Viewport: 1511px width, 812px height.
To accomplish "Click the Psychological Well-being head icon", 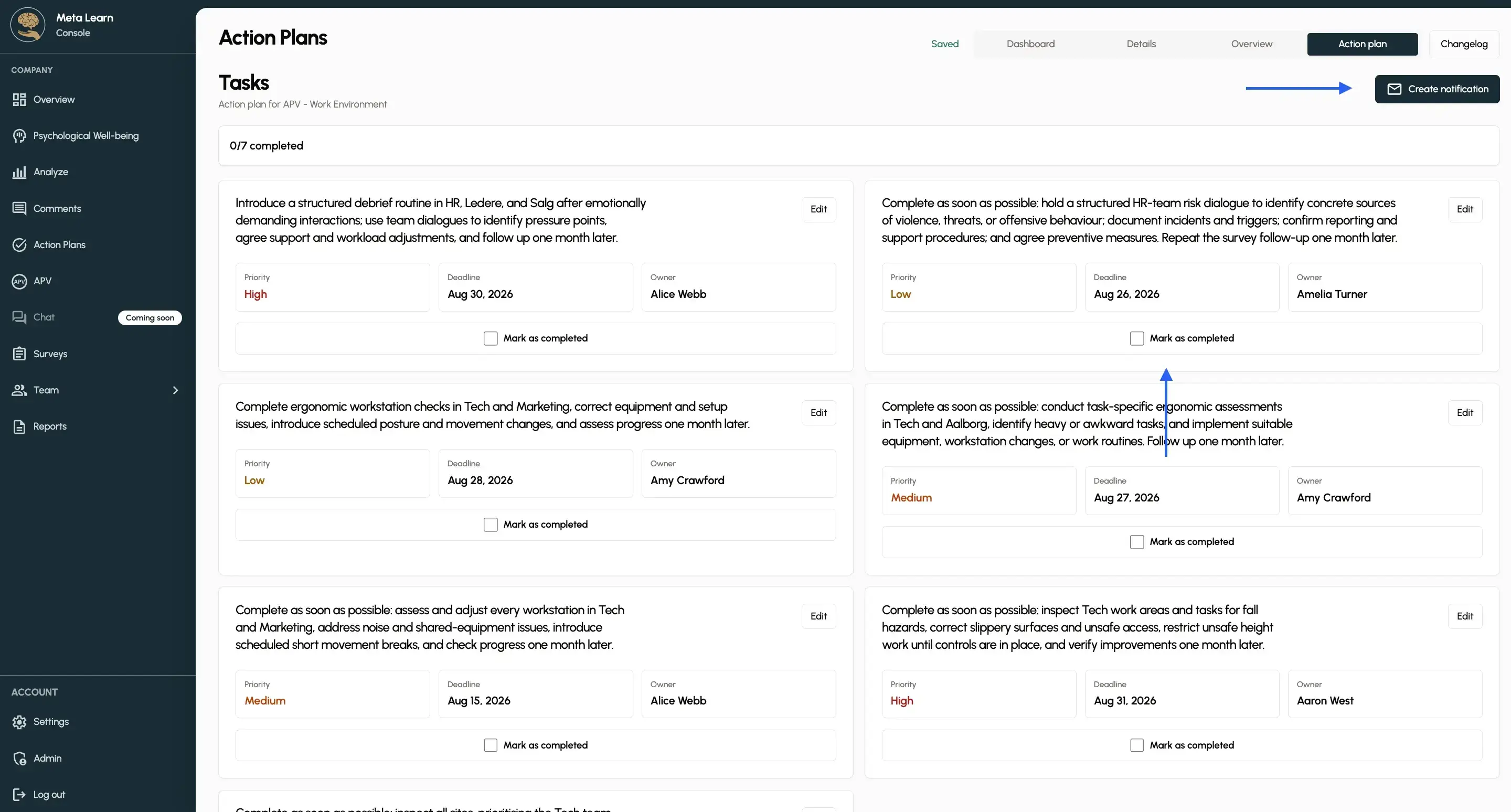I will [x=19, y=136].
